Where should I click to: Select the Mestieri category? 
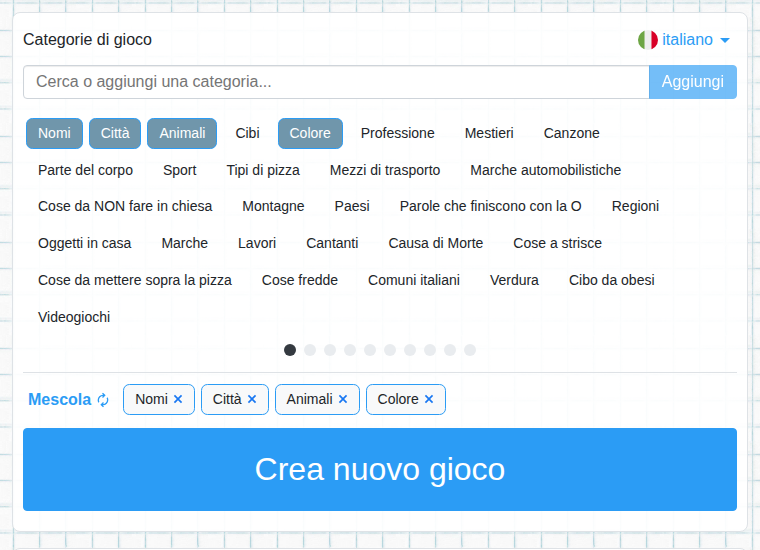[489, 133]
